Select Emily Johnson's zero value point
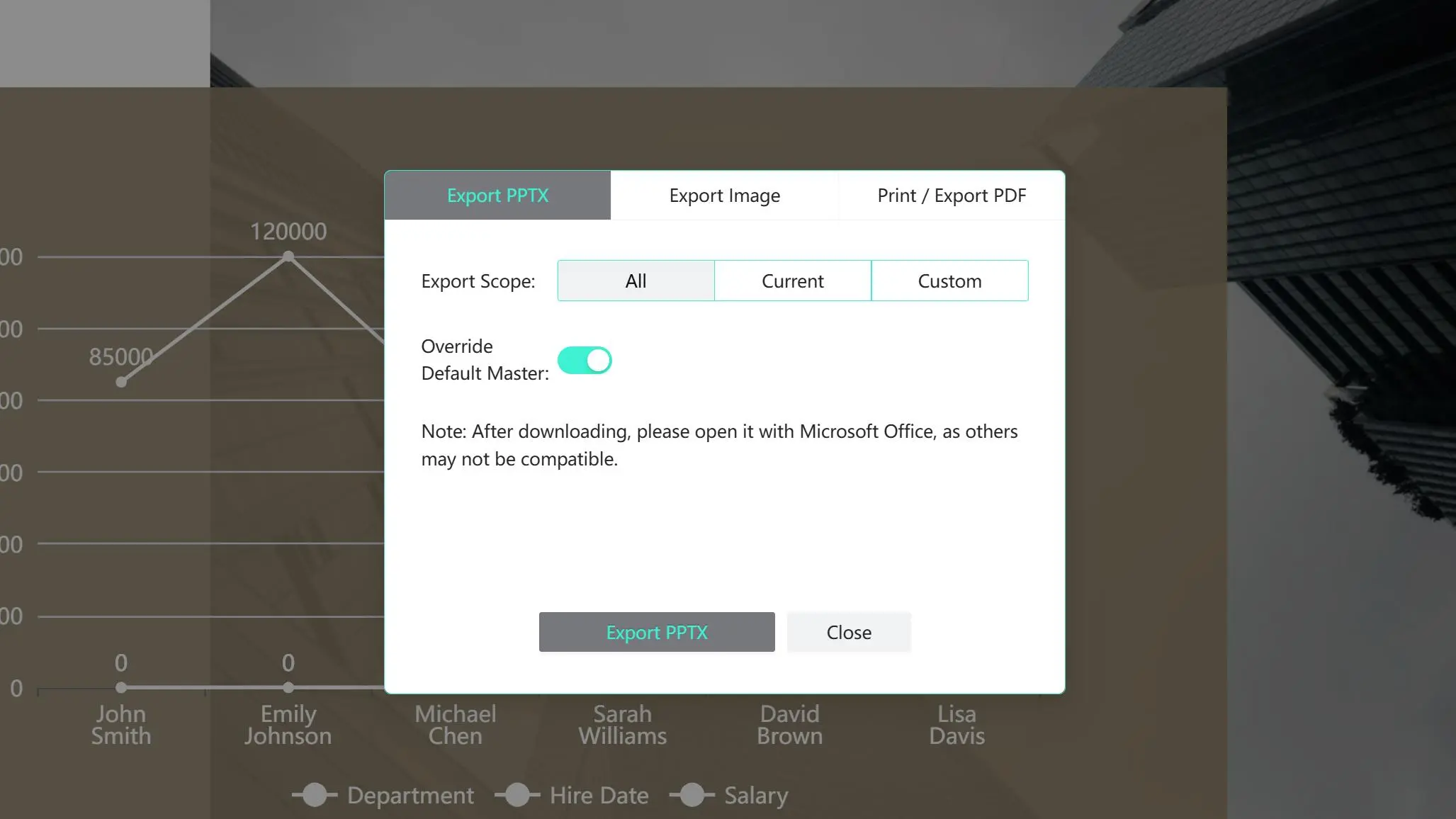Screen dimensions: 1456x819 [288, 687]
